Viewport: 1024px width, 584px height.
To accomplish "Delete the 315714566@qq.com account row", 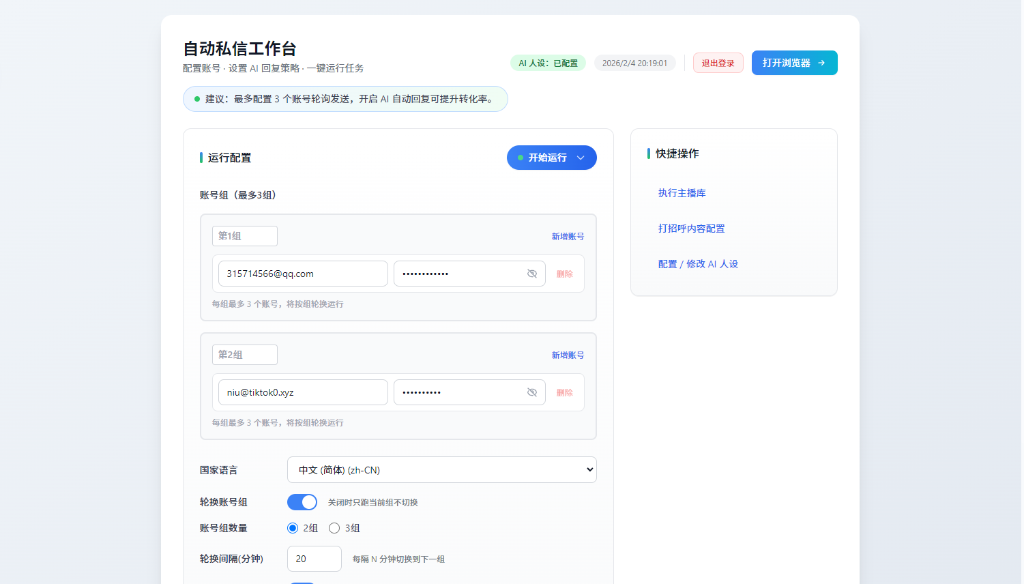I will (x=565, y=274).
